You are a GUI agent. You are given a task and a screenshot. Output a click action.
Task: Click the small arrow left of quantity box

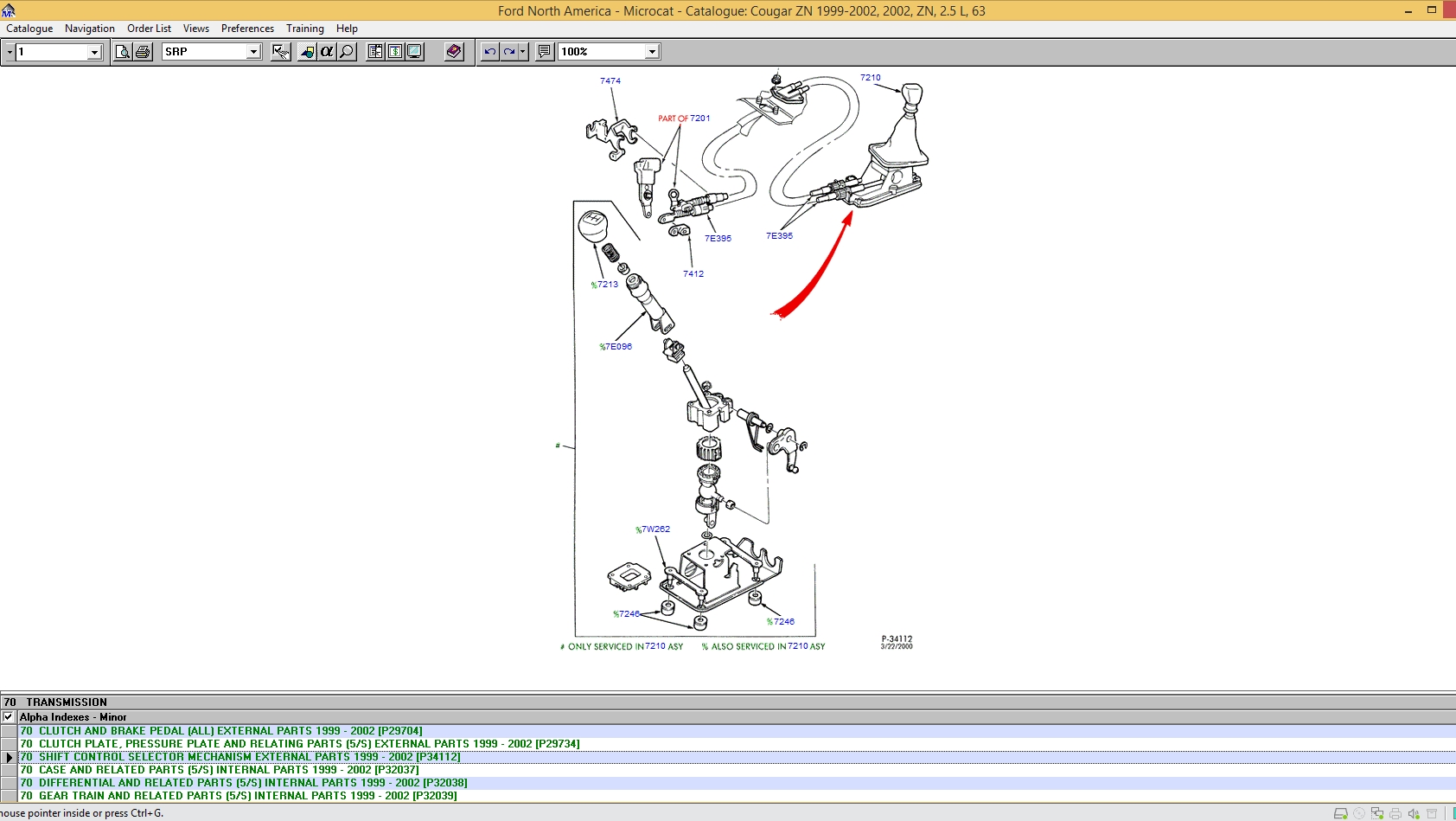point(10,52)
